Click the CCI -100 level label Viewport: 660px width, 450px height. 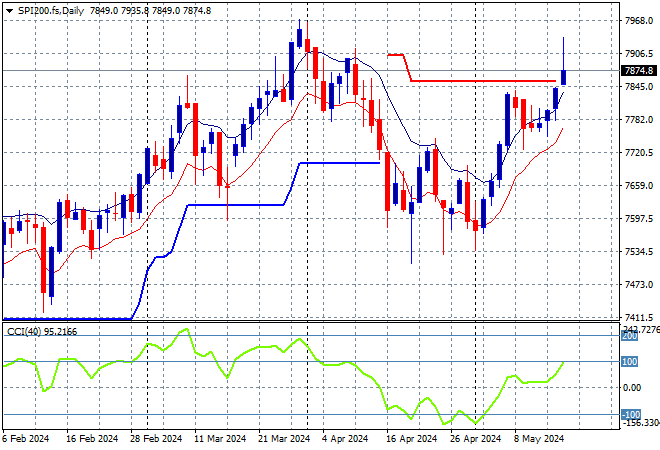[x=630, y=414]
